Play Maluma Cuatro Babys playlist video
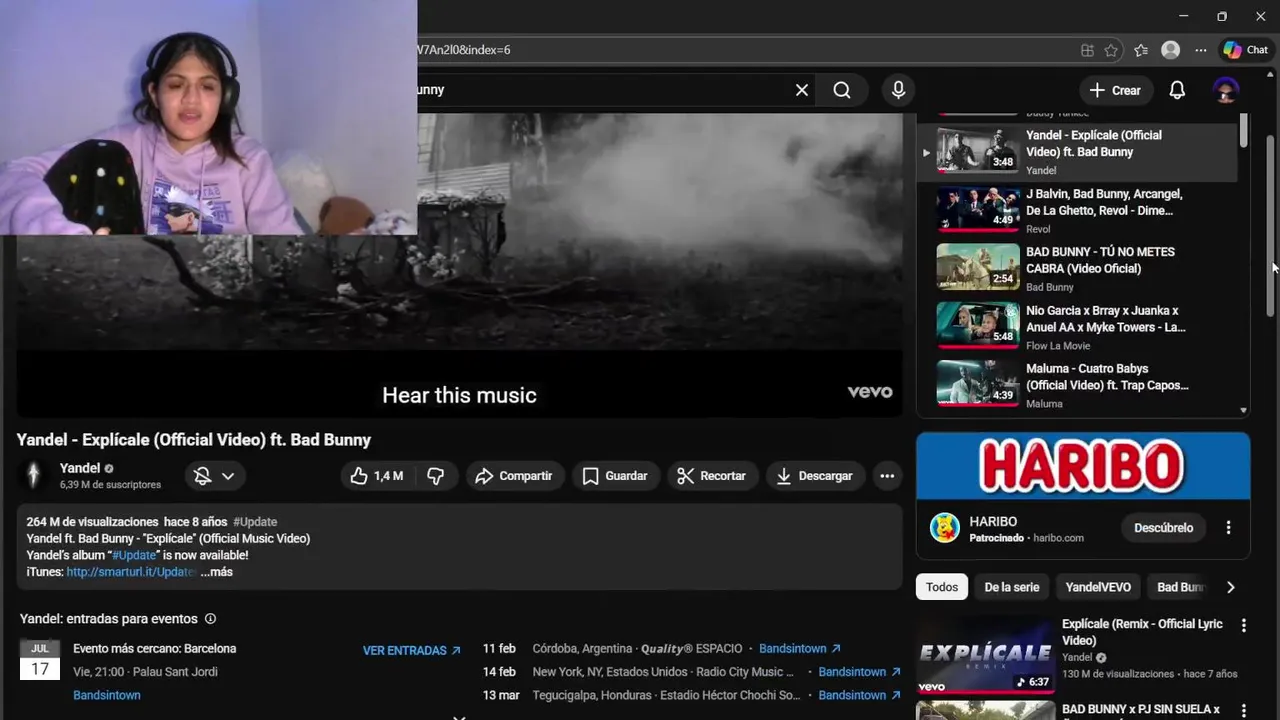 (x=1077, y=385)
